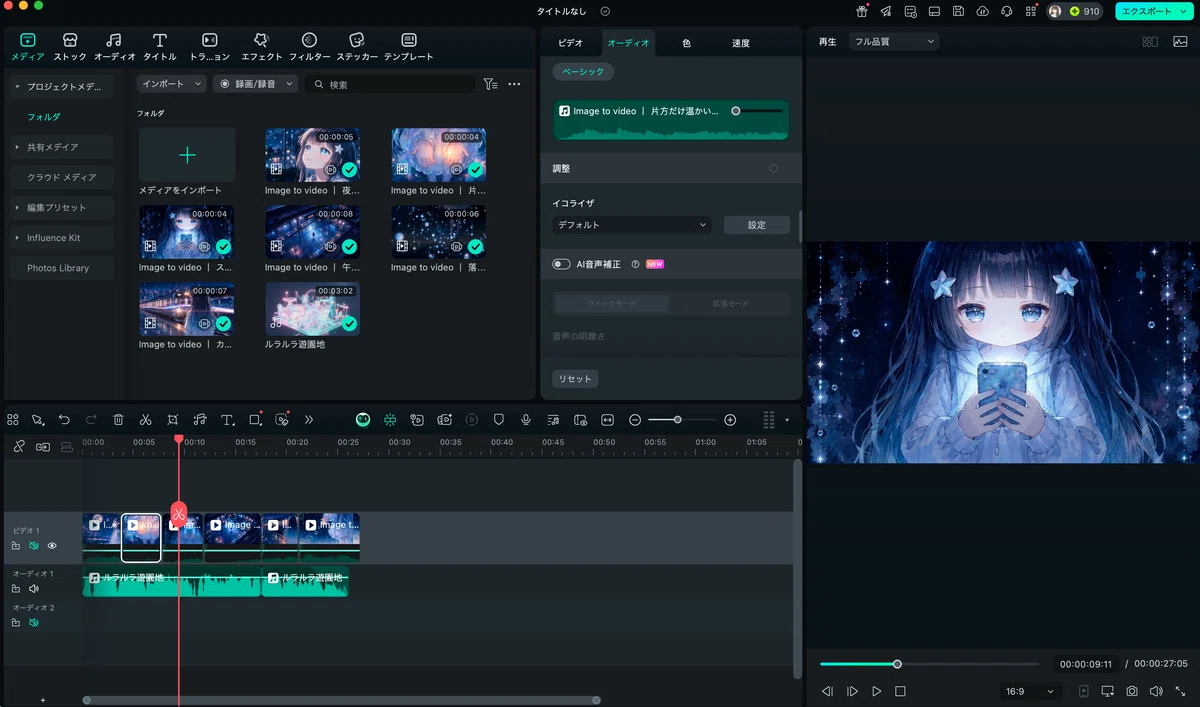Click the green AI copilot face icon
The width and height of the screenshot is (1200, 707).
click(x=363, y=420)
